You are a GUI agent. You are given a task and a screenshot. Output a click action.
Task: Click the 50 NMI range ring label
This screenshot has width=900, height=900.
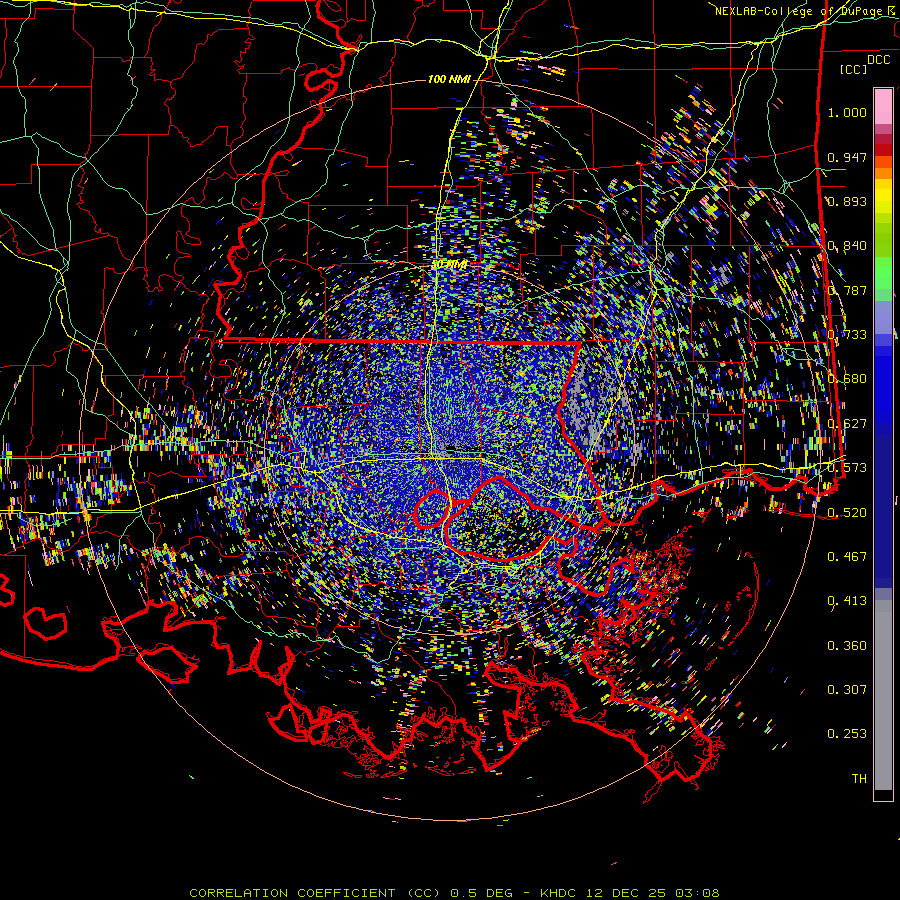pos(449,265)
